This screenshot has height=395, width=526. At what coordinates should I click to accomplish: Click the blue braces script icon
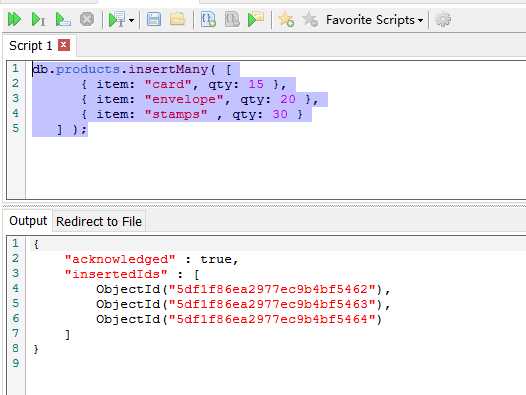click(x=208, y=19)
